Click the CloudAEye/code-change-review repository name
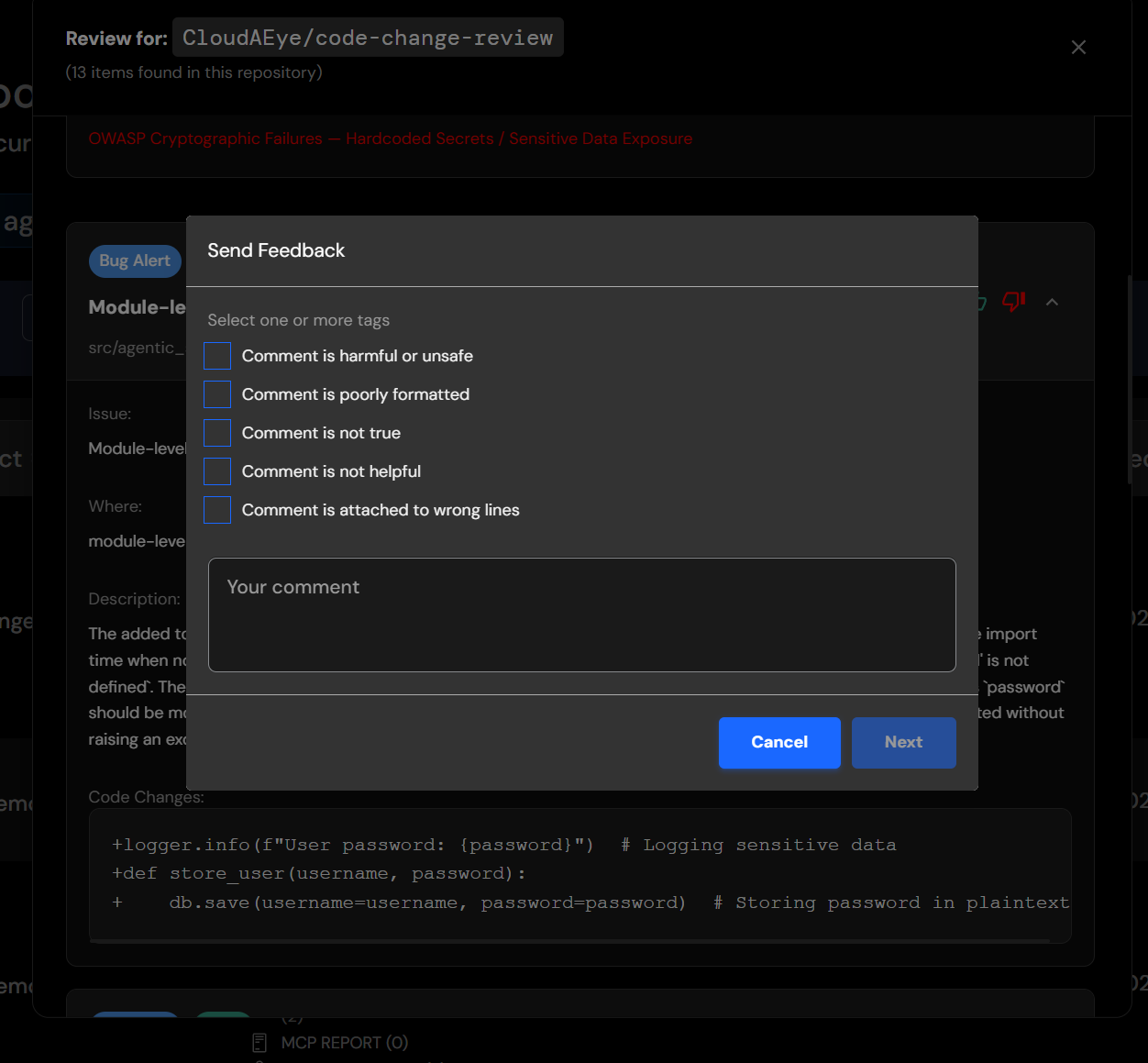Screen dimensions: 1148x1063 click(x=368, y=38)
